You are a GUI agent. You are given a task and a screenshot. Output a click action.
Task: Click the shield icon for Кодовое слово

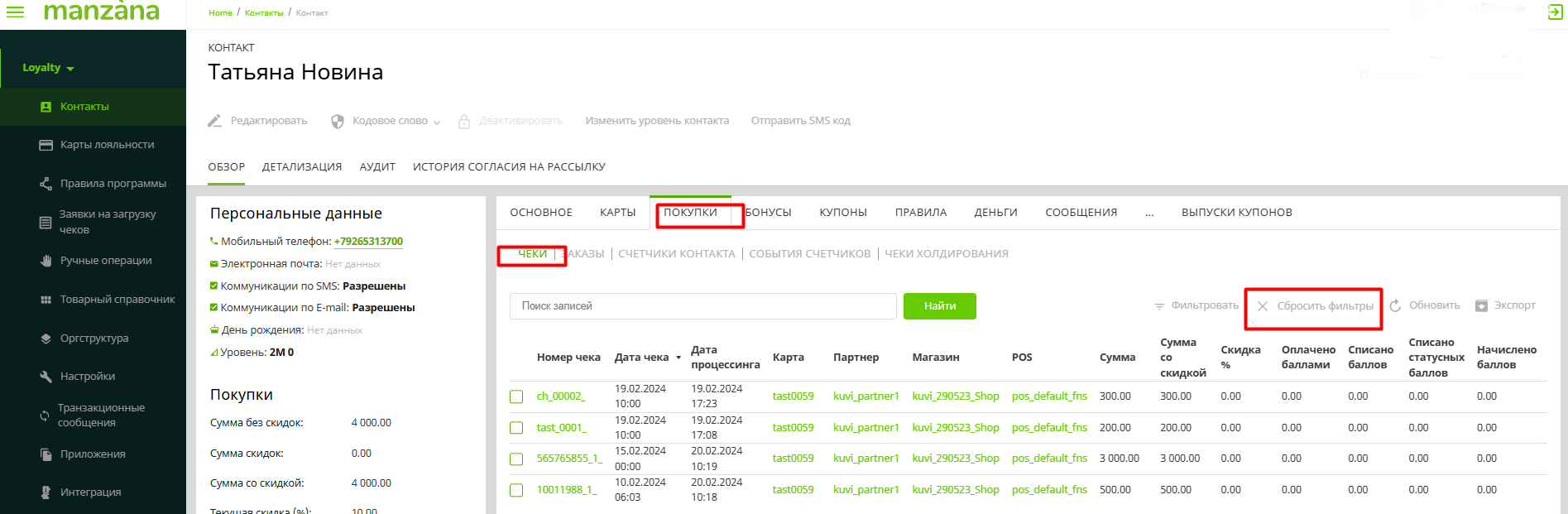pyautogui.click(x=338, y=121)
